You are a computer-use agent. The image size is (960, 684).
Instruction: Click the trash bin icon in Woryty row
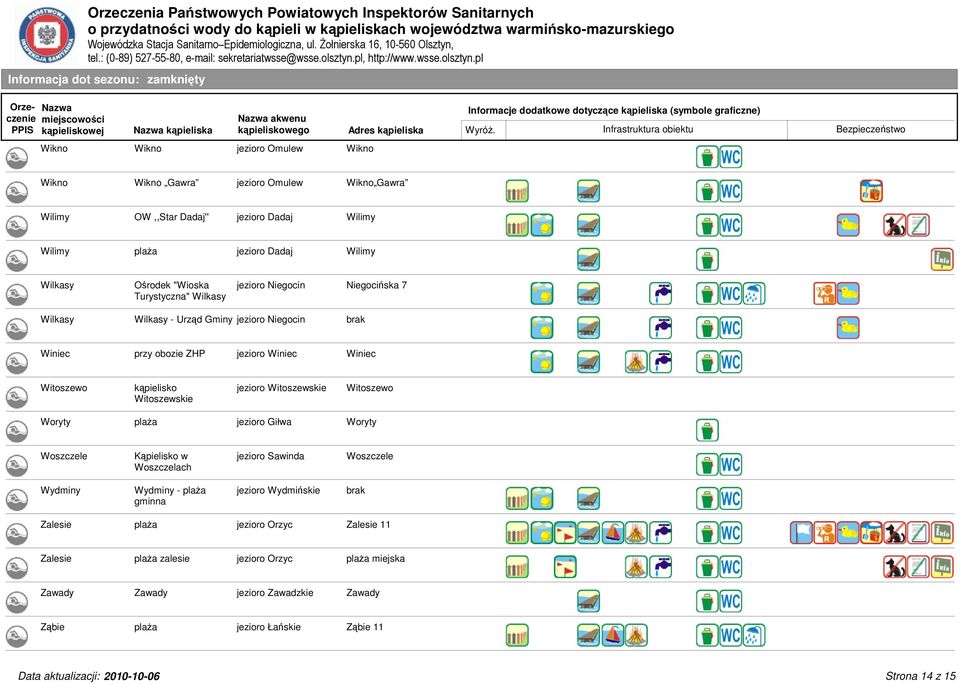click(x=707, y=430)
